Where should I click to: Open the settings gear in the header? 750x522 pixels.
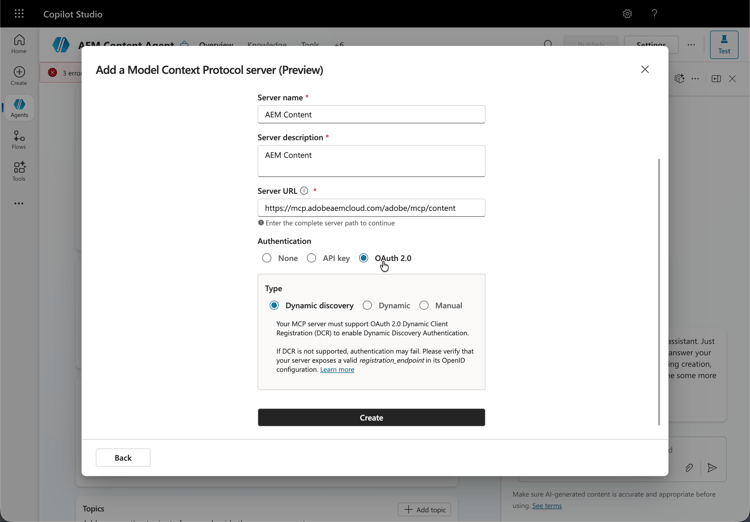pos(627,14)
